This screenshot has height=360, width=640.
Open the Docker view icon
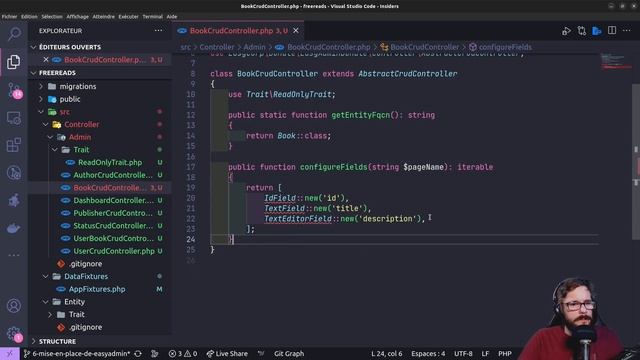tap(14, 228)
